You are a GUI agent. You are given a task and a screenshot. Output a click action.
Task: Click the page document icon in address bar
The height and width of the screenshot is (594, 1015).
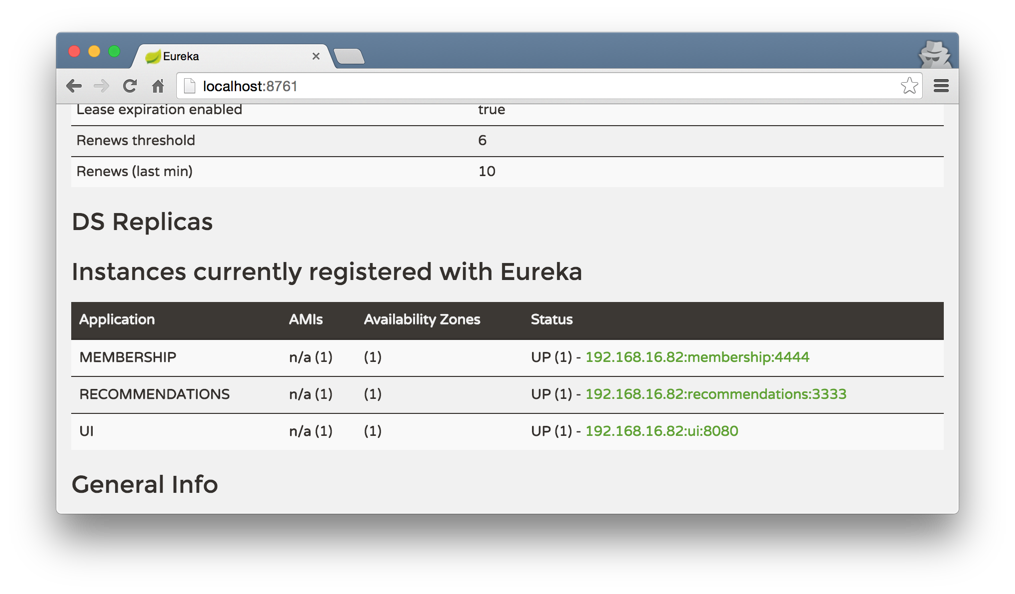189,86
